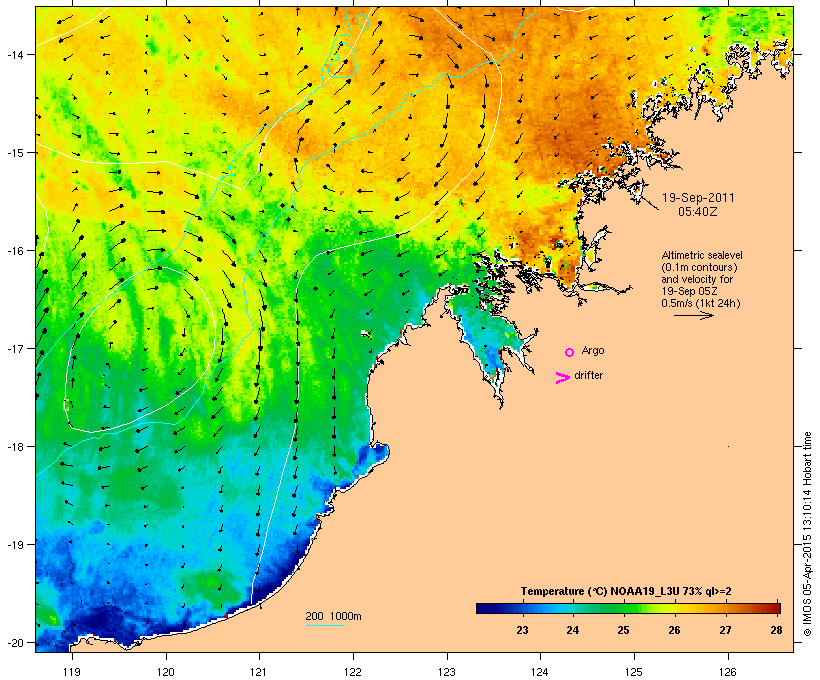Click longitude axis label 121
Viewport: 820px width, 680px height.
pos(259,672)
